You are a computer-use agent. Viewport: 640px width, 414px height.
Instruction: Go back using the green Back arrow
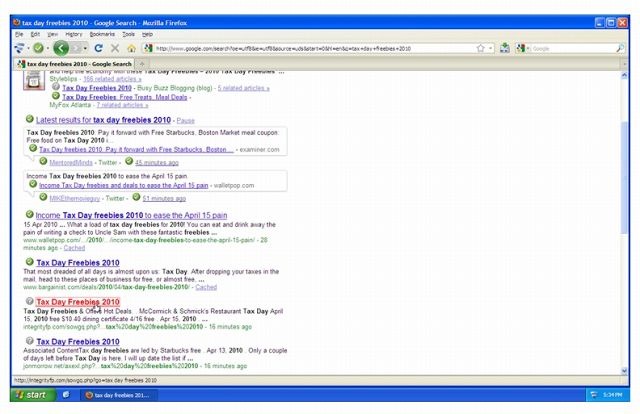point(61,48)
